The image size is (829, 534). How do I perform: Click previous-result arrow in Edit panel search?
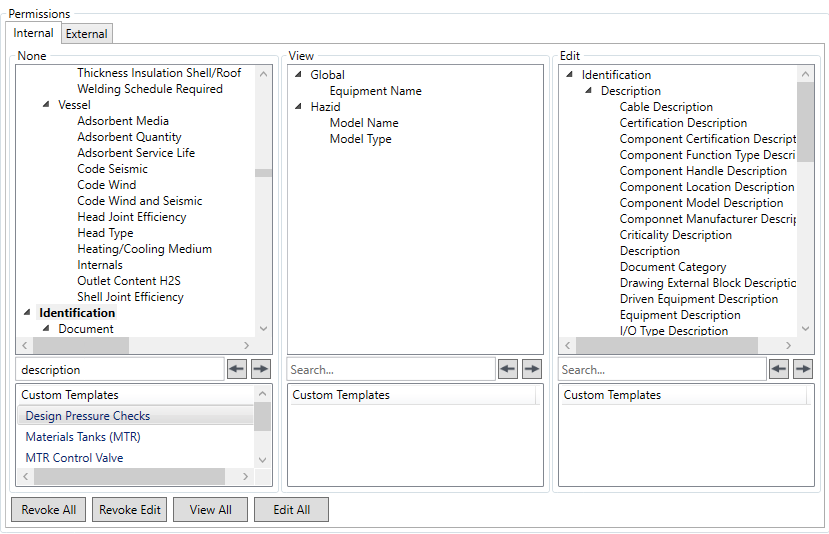tap(779, 369)
